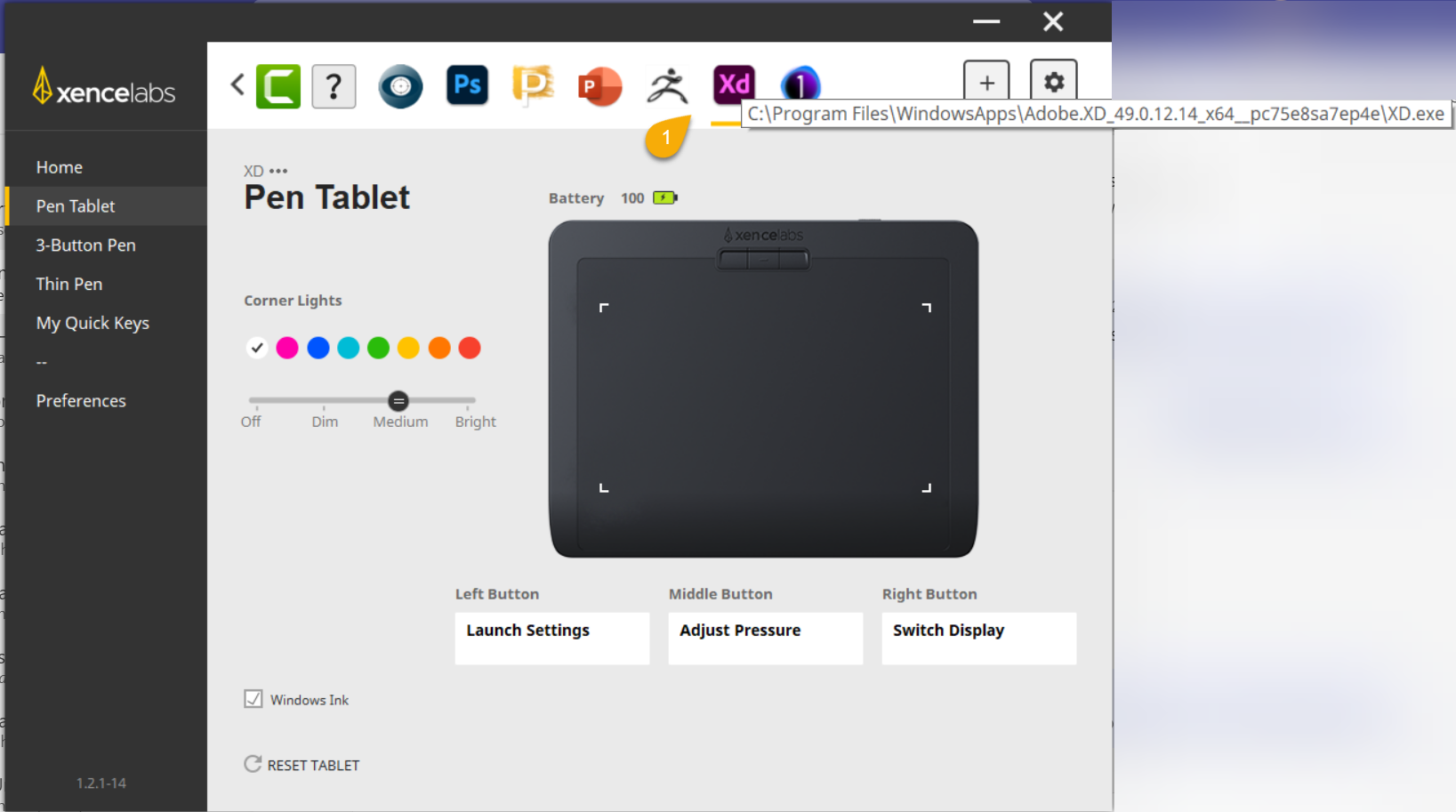Choose the white corner light color
This screenshot has height=812, width=1456.
click(x=257, y=348)
